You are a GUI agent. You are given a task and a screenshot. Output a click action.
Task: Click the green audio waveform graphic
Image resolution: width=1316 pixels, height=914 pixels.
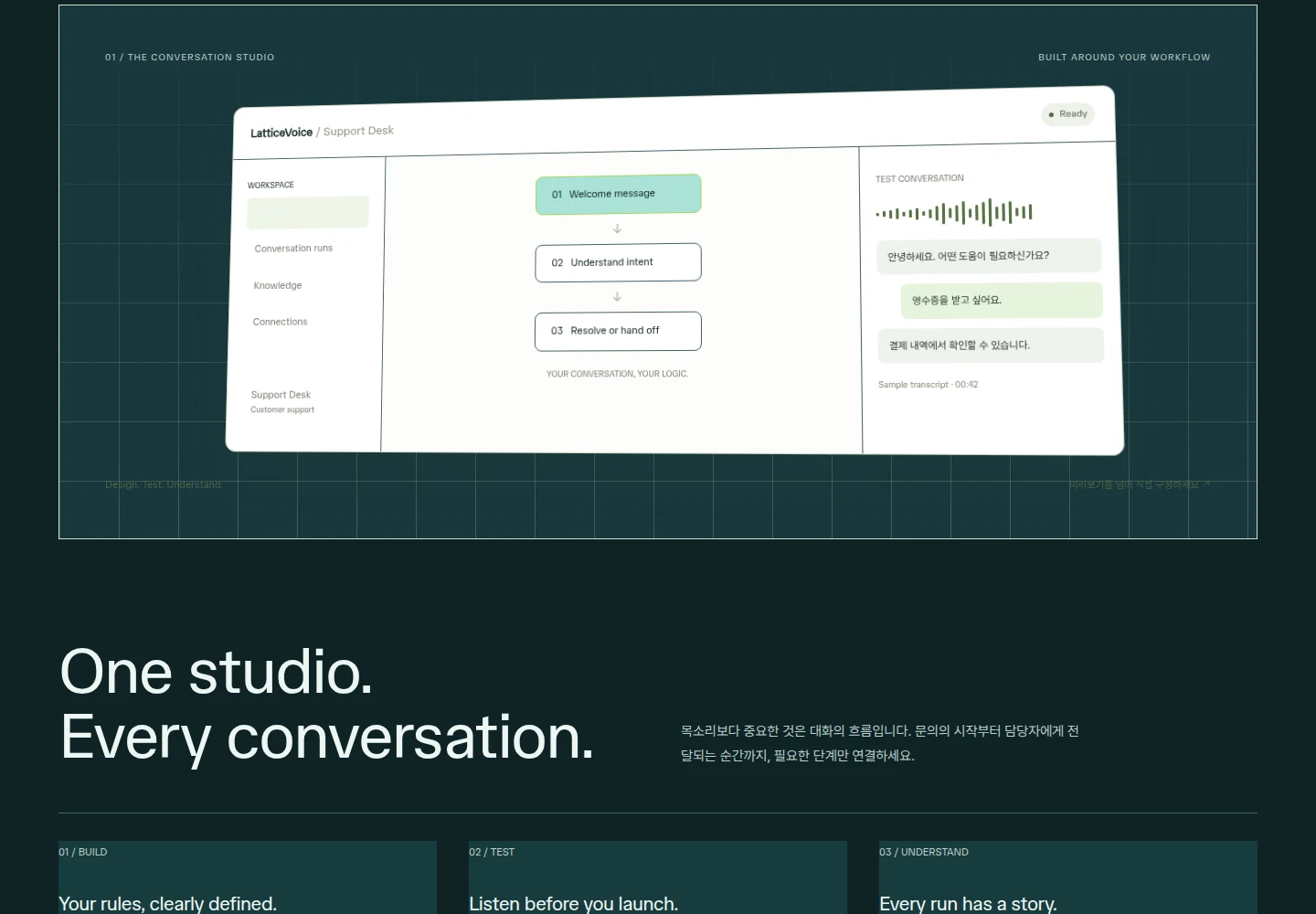(954, 213)
